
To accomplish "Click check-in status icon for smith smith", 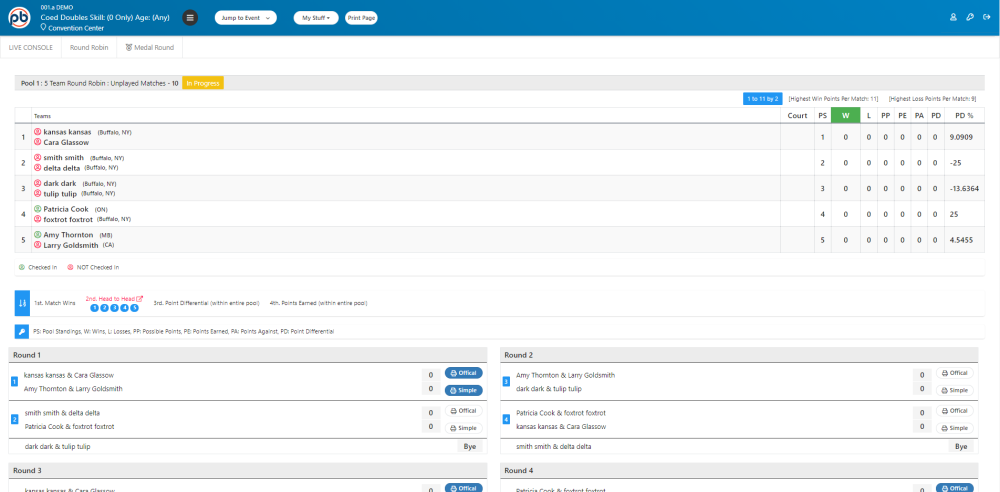I will click(38, 158).
